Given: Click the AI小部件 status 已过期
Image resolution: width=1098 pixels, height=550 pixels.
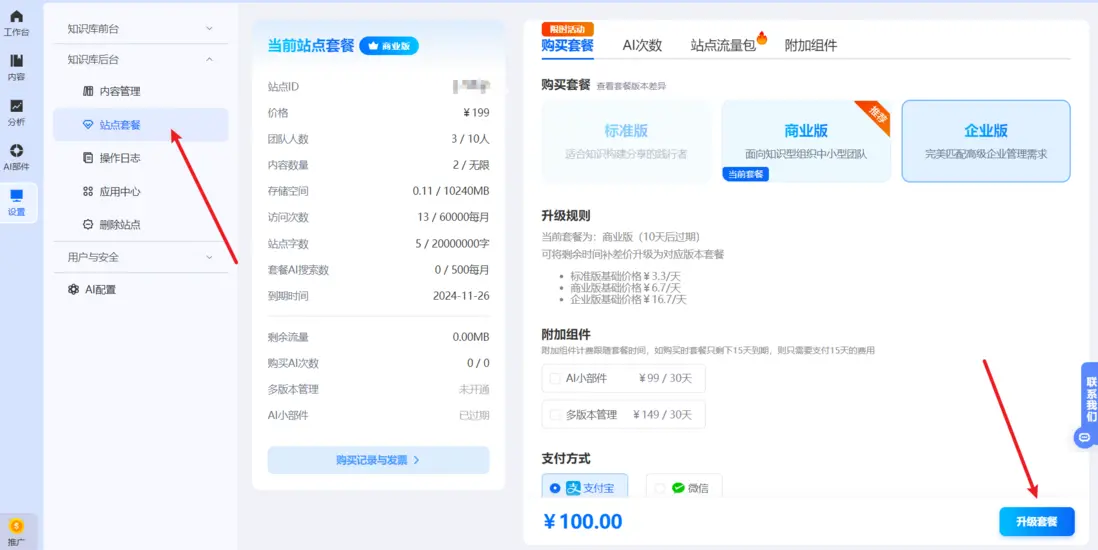Looking at the screenshot, I should (474, 415).
